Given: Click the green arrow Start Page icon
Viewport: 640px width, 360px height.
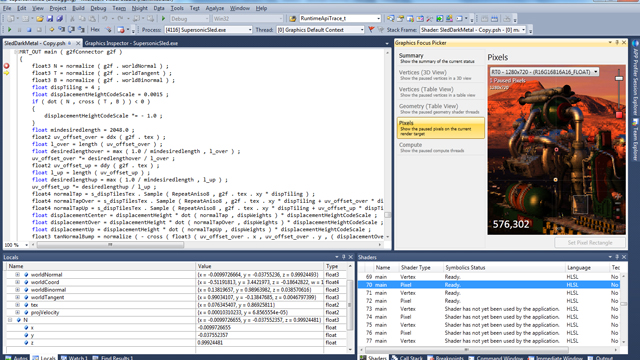Looking at the screenshot, I should [440, 19].
